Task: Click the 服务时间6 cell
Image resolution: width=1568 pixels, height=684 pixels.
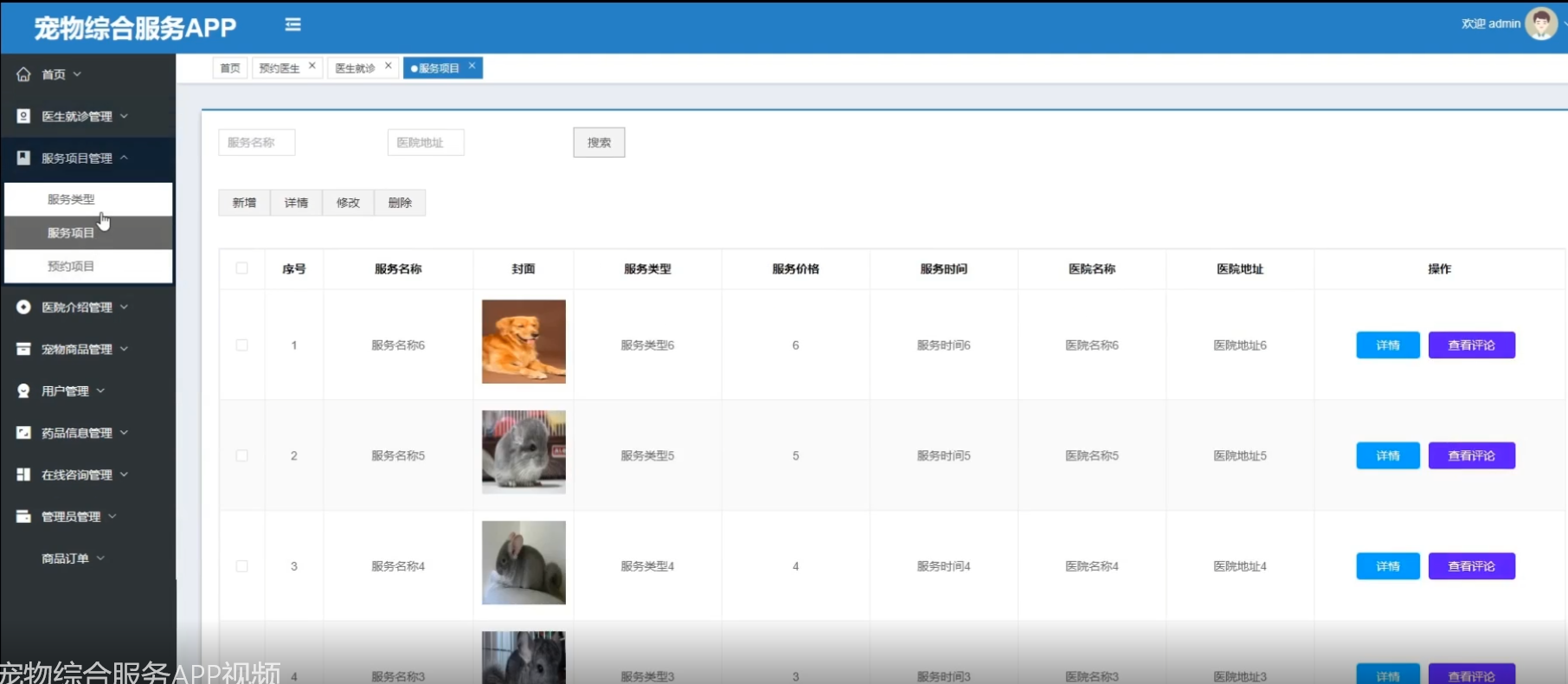Action: coord(944,345)
